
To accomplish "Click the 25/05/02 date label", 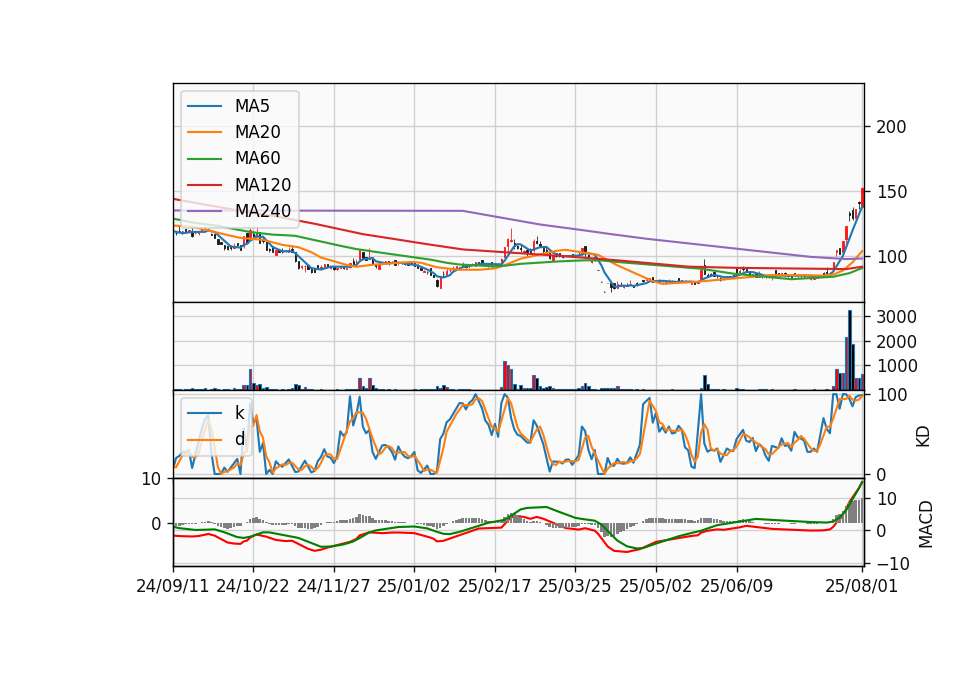I will (x=656, y=586).
